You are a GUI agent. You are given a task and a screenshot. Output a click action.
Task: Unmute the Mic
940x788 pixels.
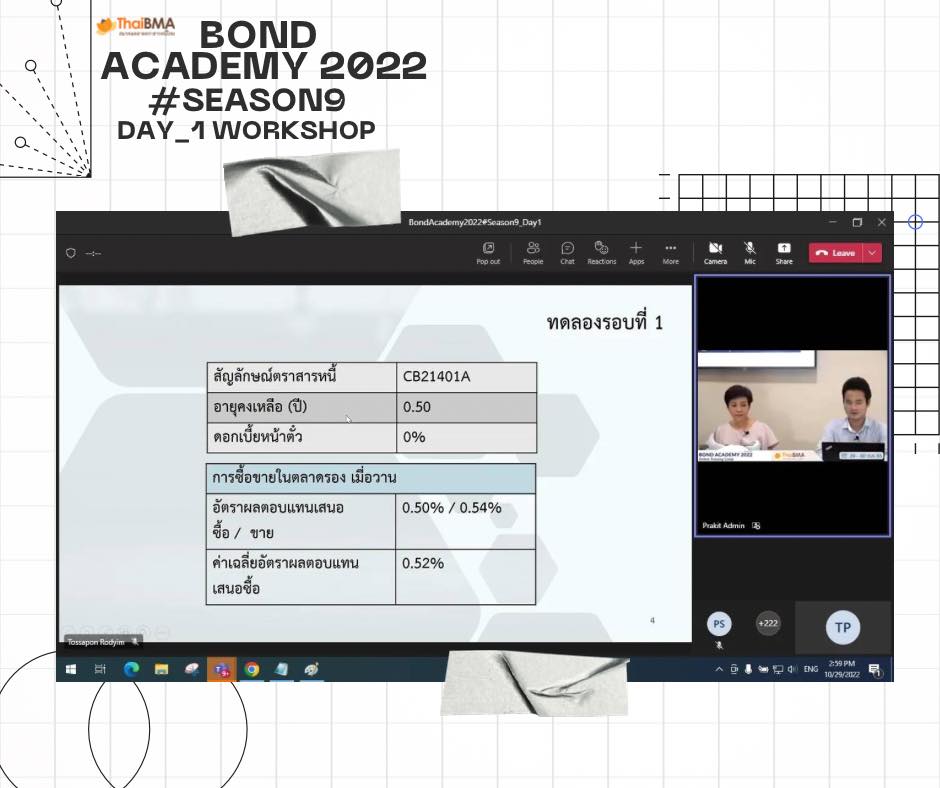(750, 252)
